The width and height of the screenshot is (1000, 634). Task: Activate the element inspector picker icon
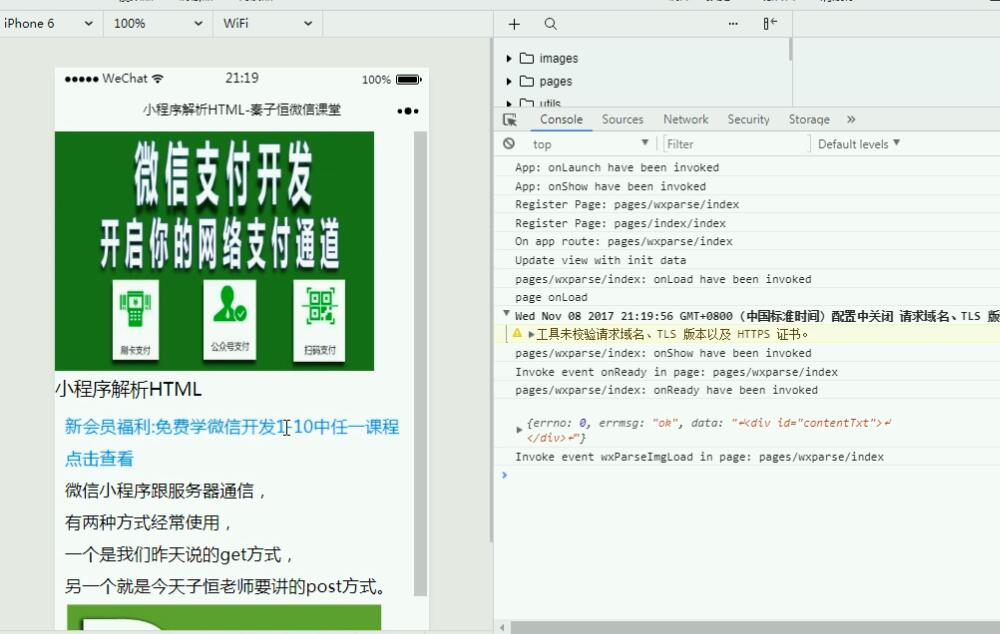tap(510, 120)
